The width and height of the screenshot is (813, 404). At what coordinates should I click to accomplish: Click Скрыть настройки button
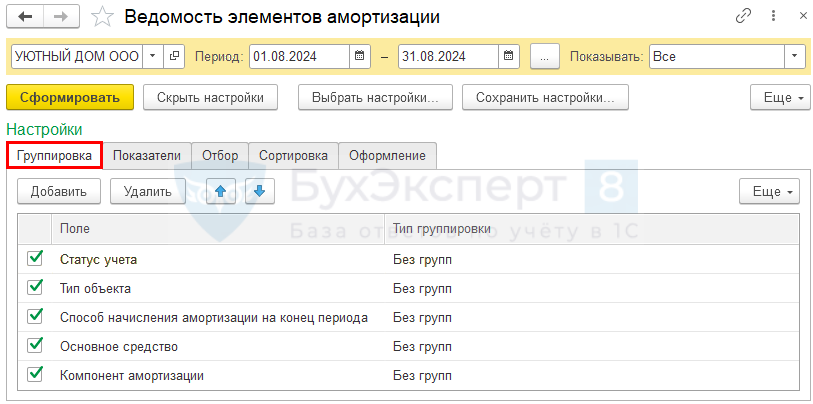pos(210,97)
